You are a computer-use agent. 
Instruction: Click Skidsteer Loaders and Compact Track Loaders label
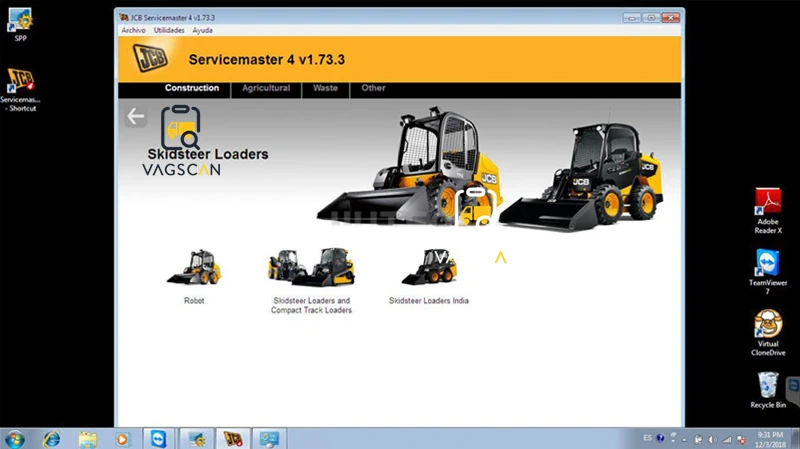tap(311, 305)
